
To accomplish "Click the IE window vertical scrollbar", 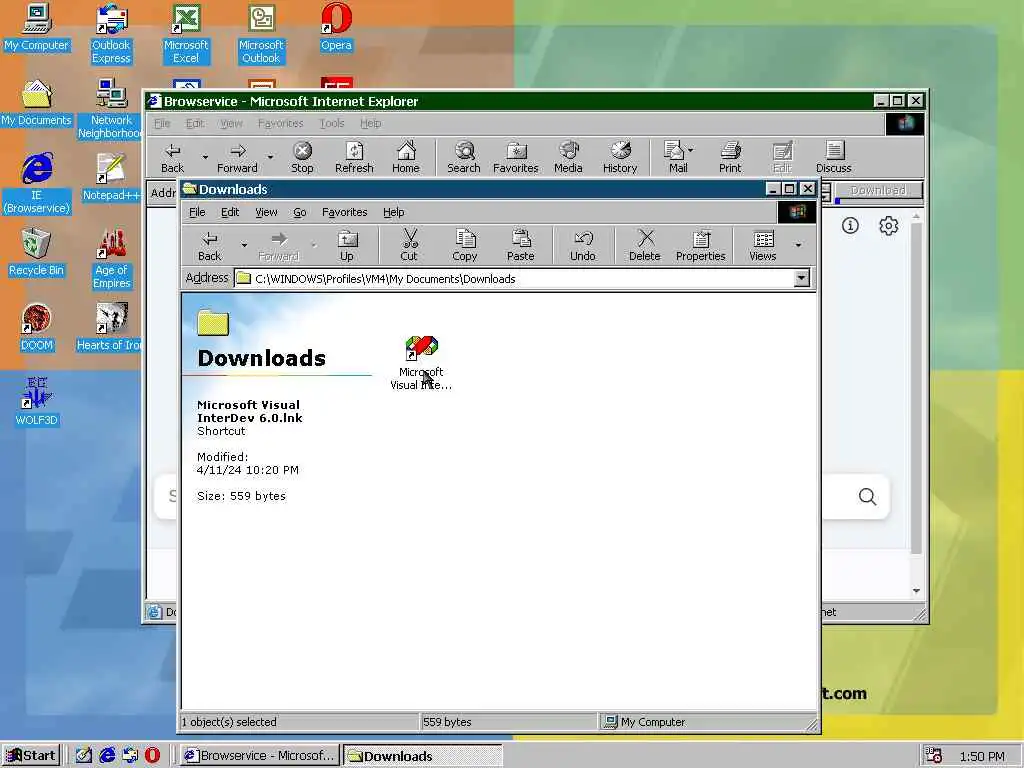I will tap(916, 389).
